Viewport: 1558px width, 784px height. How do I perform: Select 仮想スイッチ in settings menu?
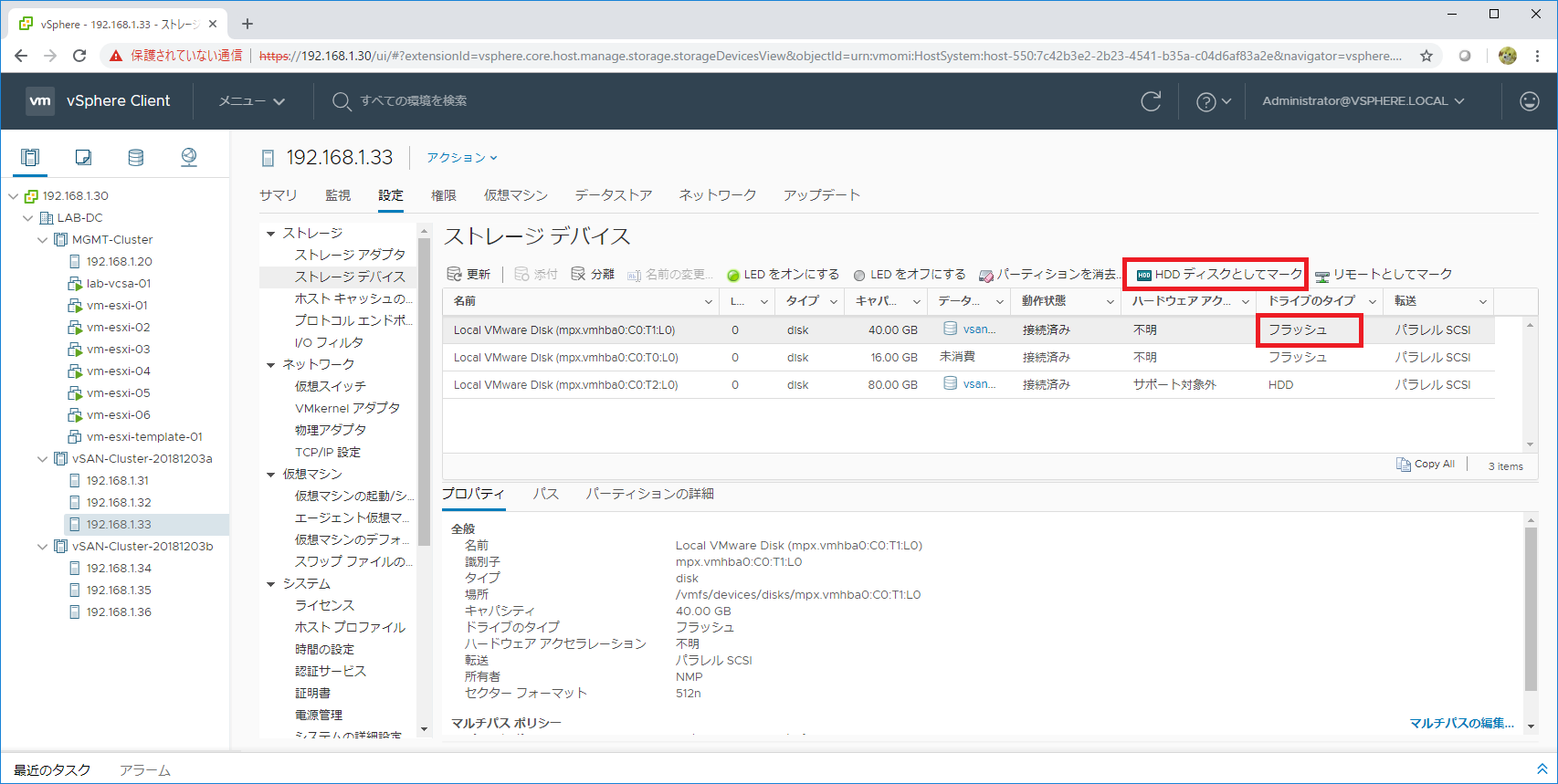point(330,386)
